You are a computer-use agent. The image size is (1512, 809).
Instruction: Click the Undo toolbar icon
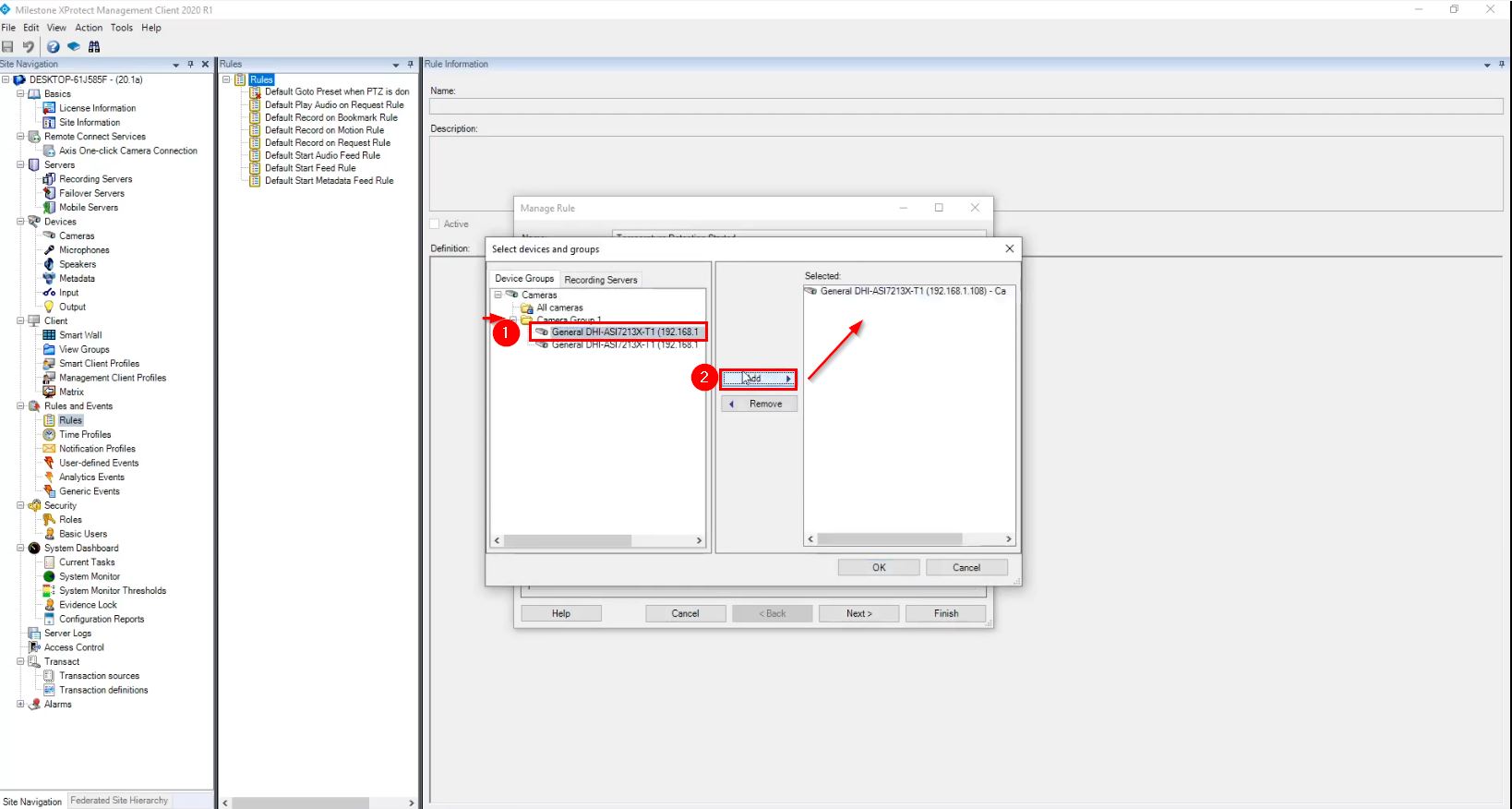(x=29, y=47)
